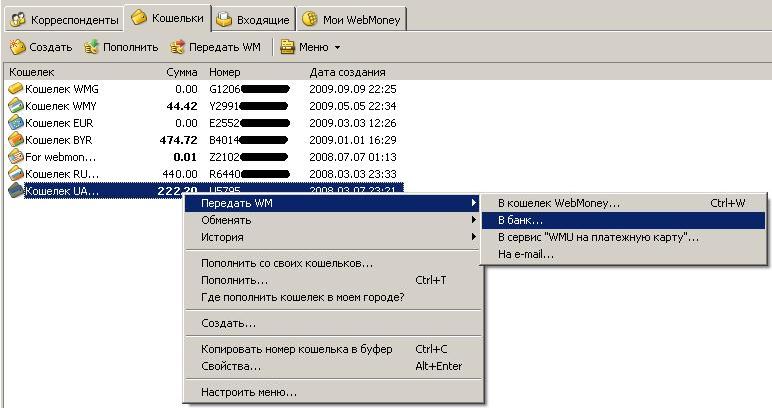This screenshot has height=408, width=772.
Task: Click the 474.72 amount value
Action: point(178,140)
